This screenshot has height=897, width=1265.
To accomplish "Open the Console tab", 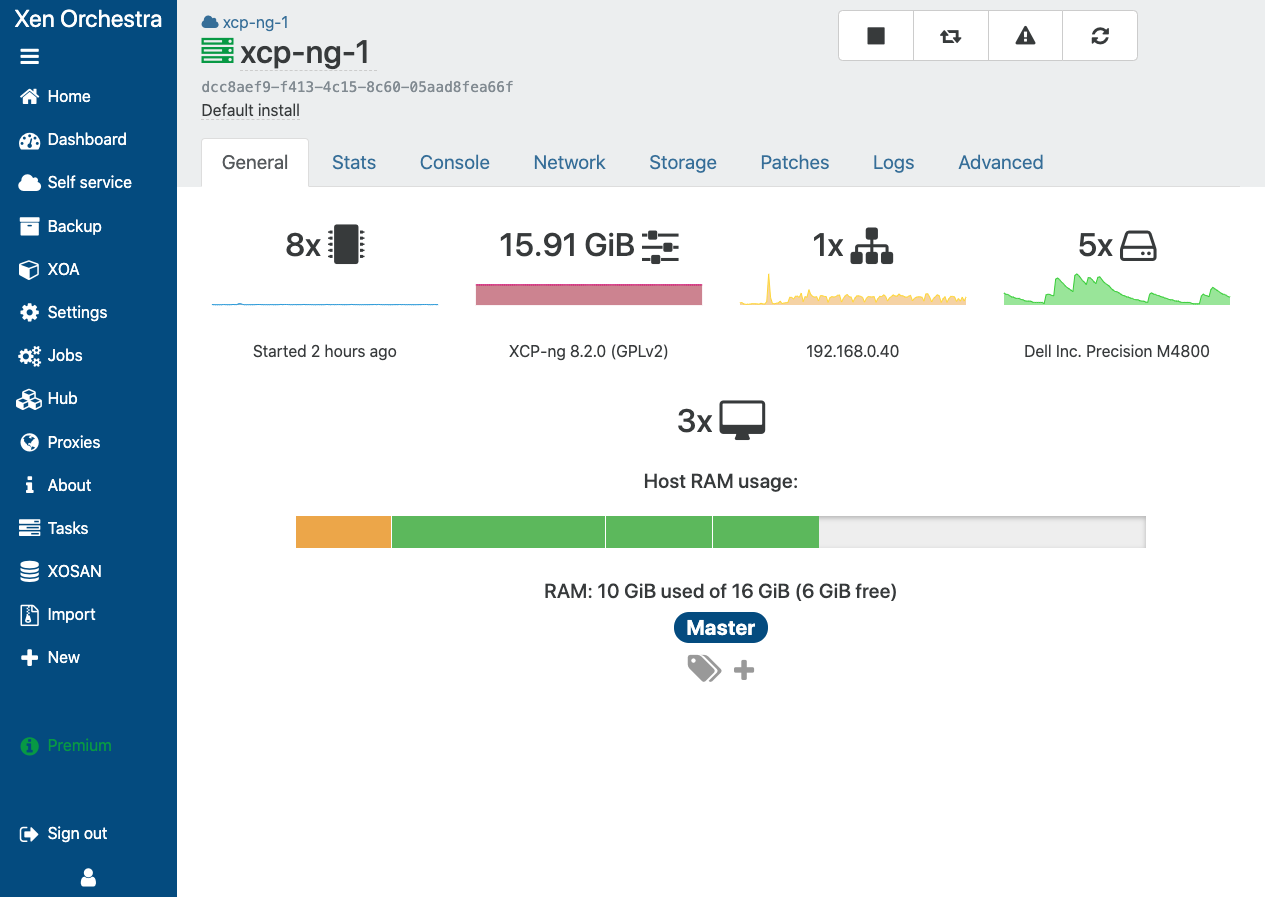I will coord(454,162).
